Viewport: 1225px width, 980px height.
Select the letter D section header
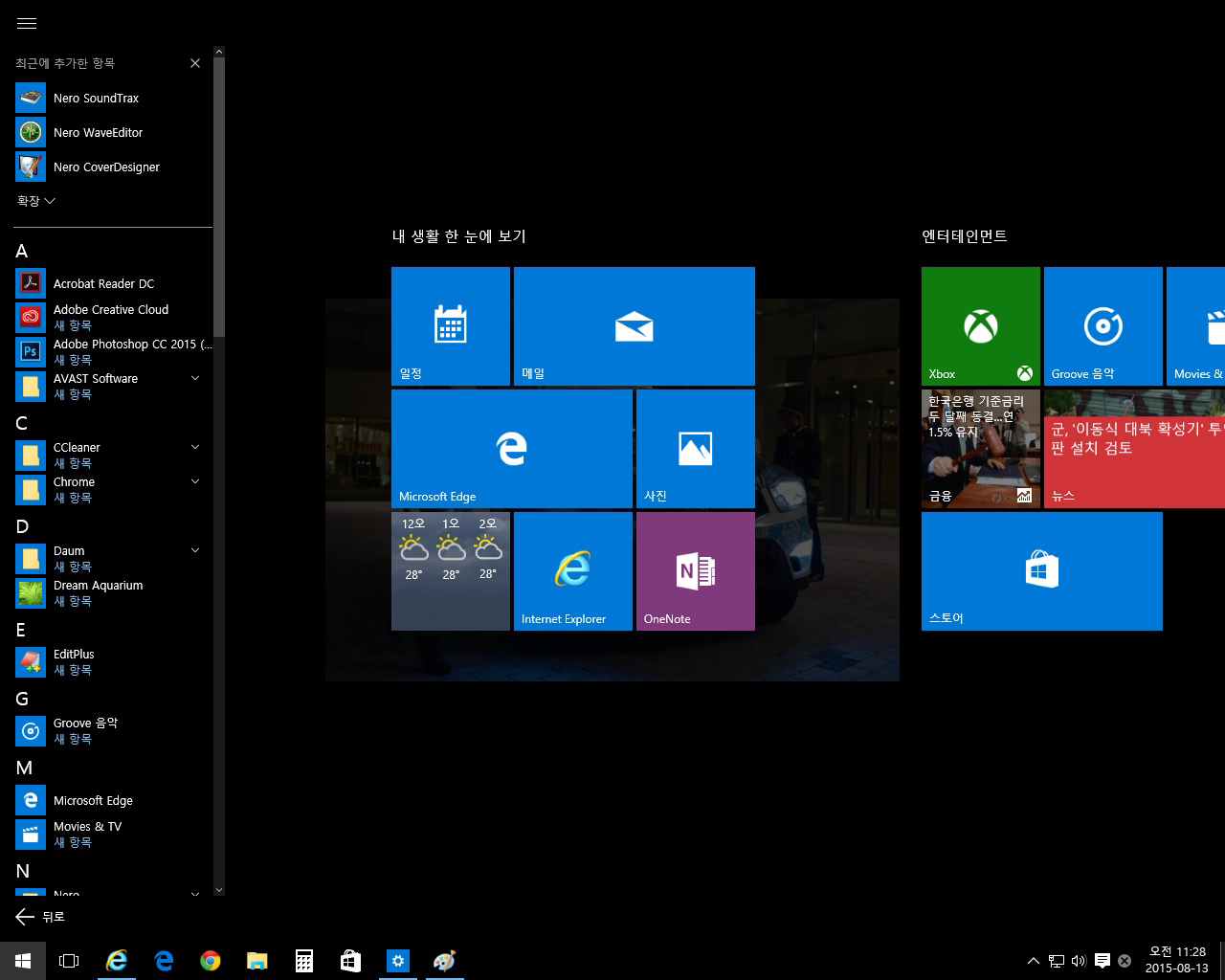[22, 526]
